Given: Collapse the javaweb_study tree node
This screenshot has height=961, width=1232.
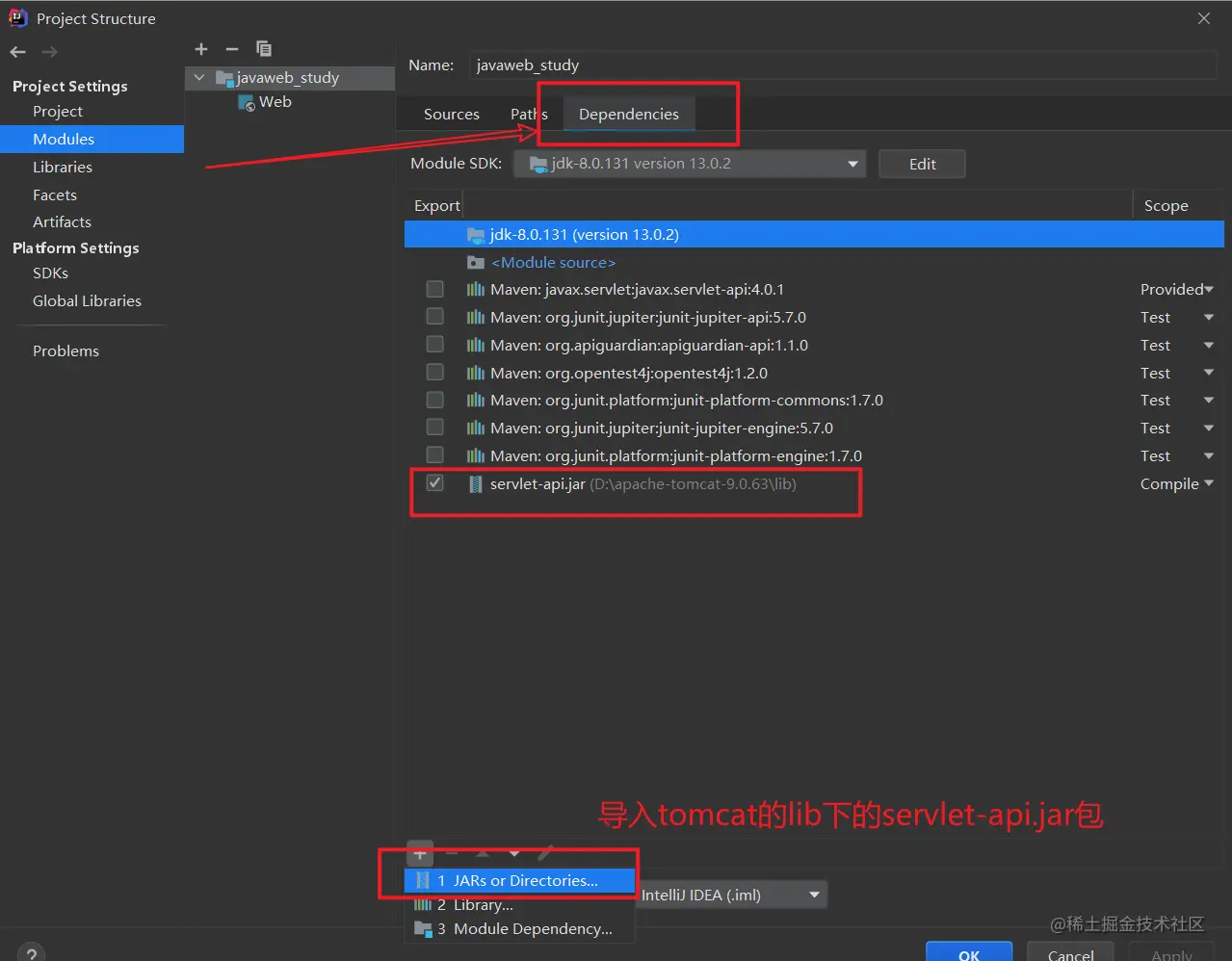Looking at the screenshot, I should [x=199, y=78].
